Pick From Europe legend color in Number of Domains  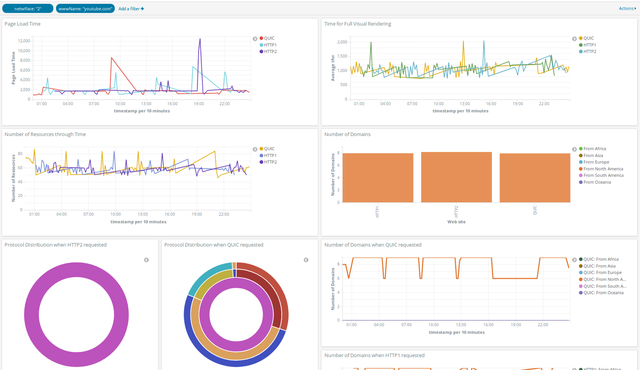(x=581, y=162)
